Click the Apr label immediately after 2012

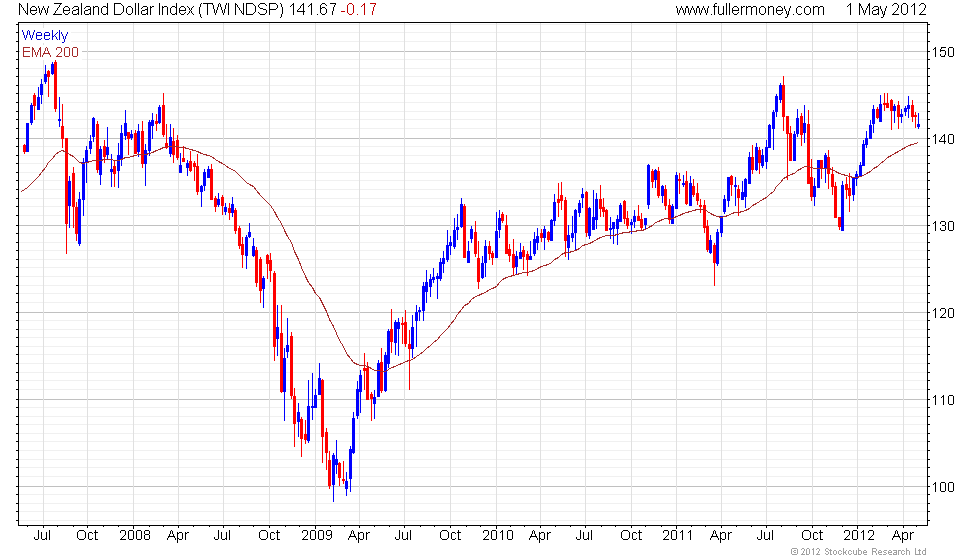tap(902, 536)
